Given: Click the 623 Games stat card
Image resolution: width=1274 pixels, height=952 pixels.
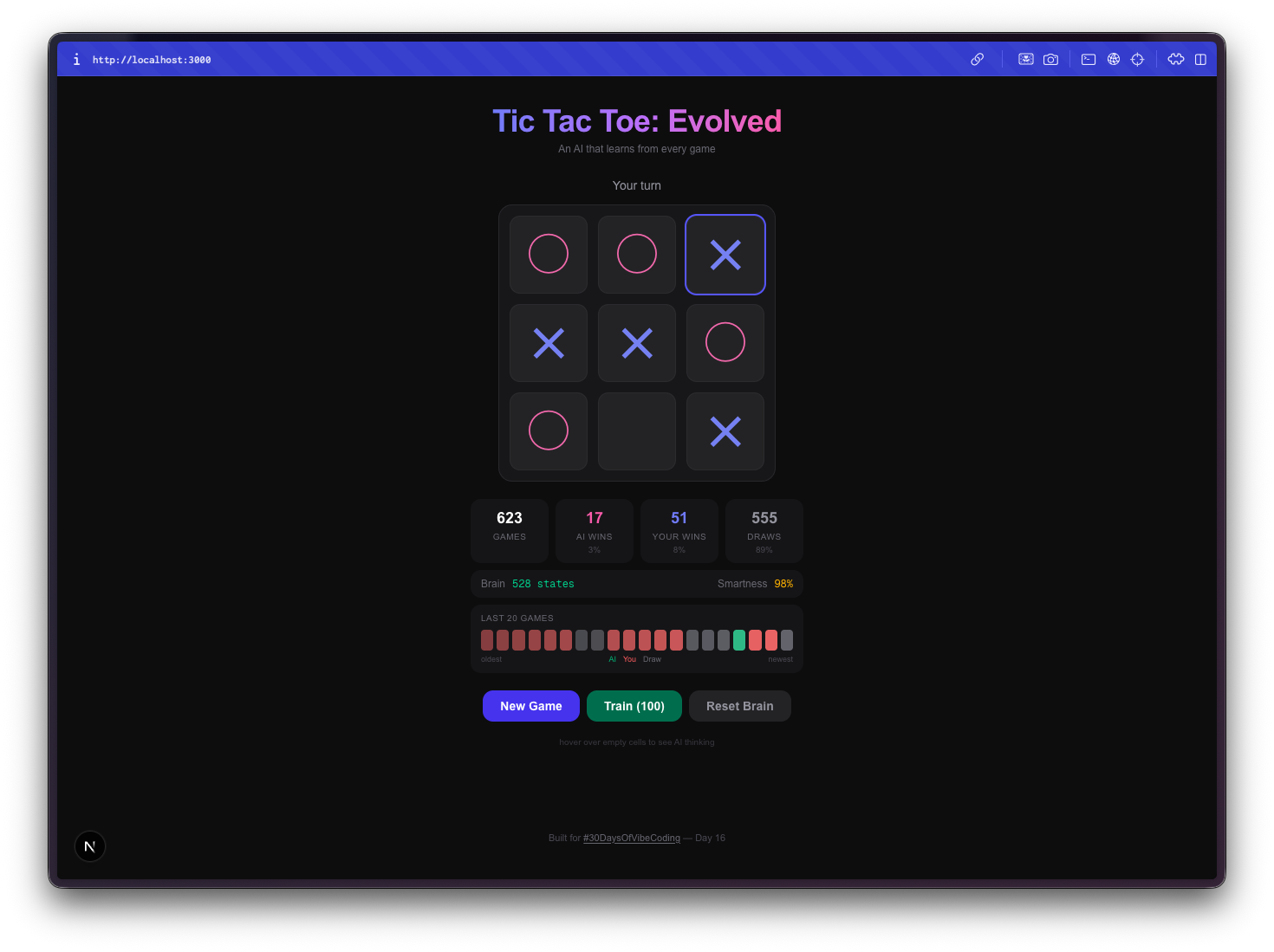Looking at the screenshot, I should tap(509, 530).
